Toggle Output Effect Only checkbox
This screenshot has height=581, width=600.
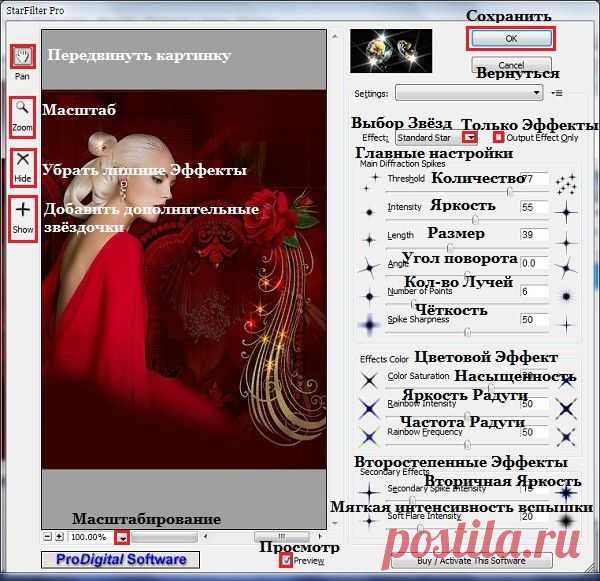pyautogui.click(x=498, y=137)
